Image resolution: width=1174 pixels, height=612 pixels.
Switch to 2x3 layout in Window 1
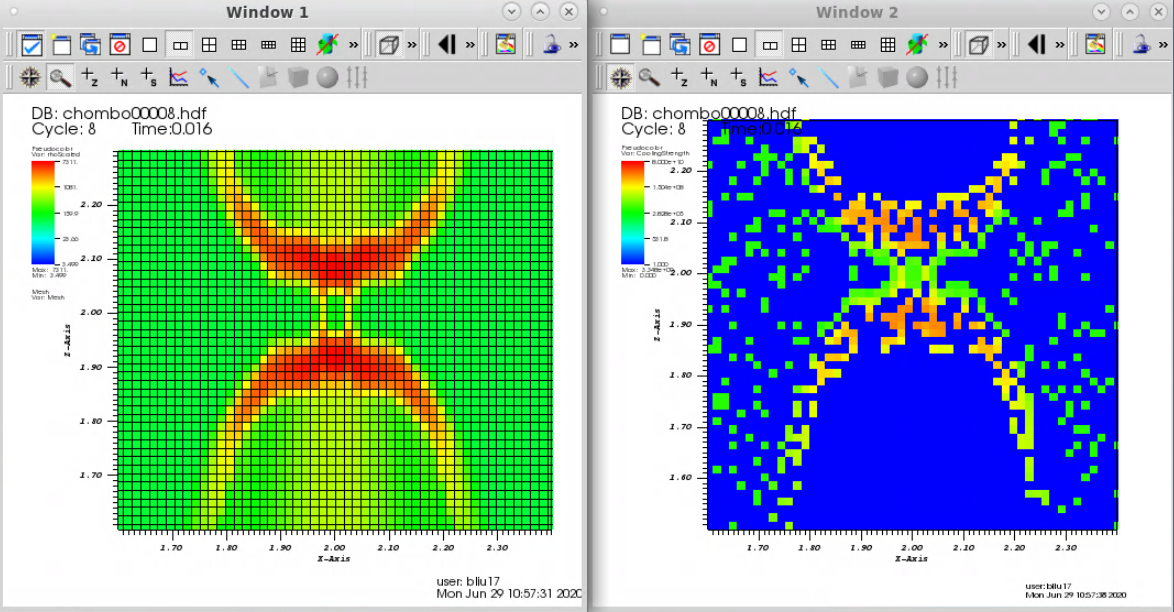(x=239, y=45)
